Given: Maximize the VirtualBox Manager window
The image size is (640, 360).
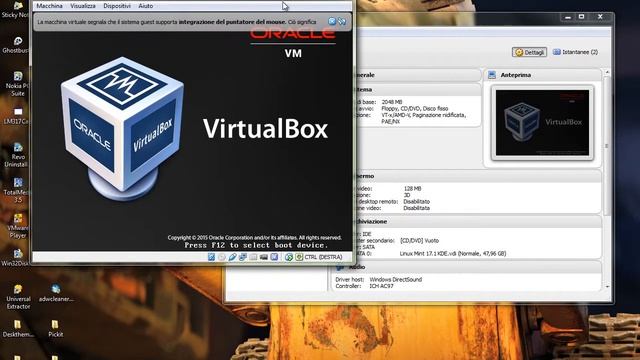Looking at the screenshot, I should click(582, 17).
